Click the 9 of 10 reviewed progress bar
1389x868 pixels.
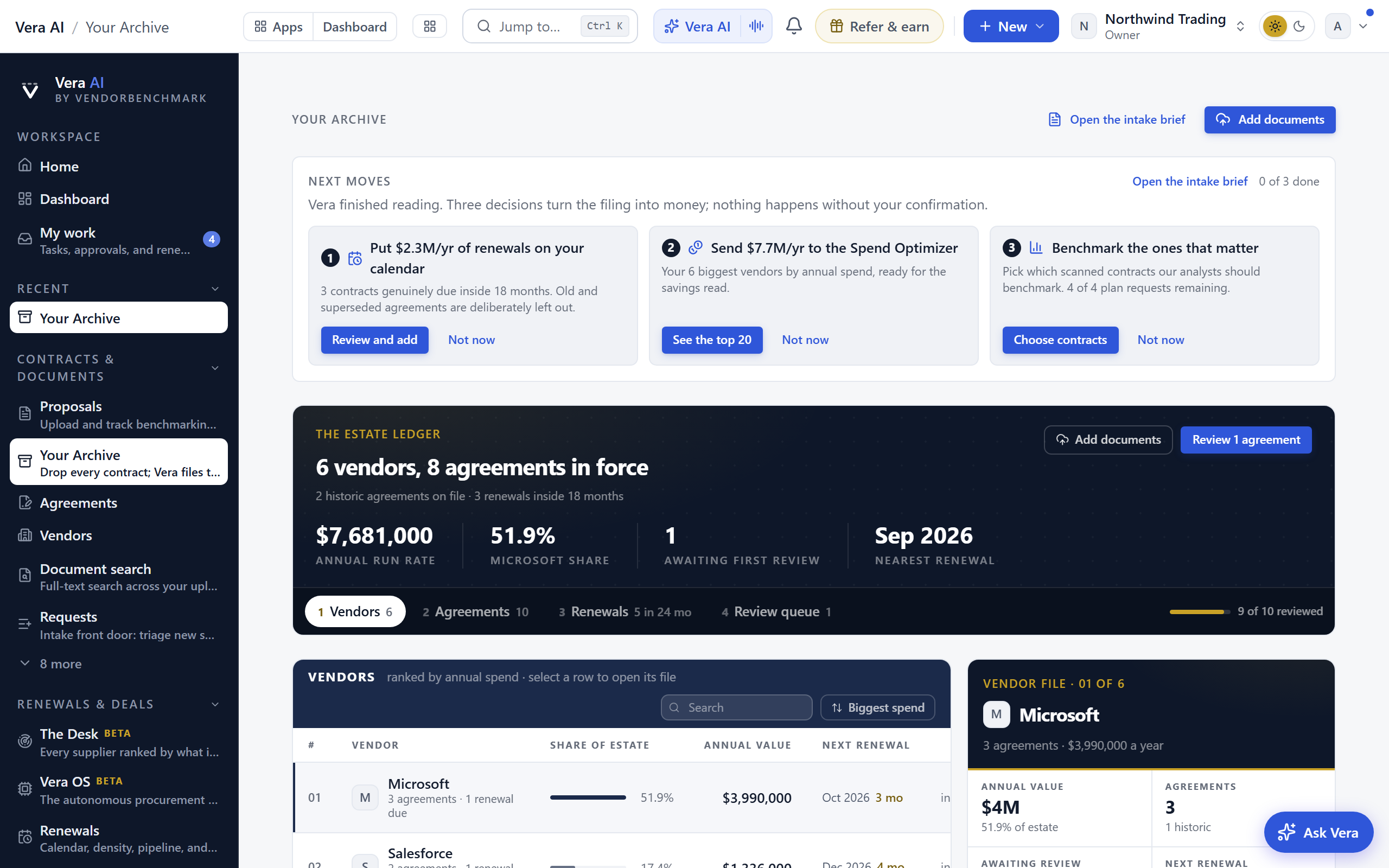point(1200,612)
